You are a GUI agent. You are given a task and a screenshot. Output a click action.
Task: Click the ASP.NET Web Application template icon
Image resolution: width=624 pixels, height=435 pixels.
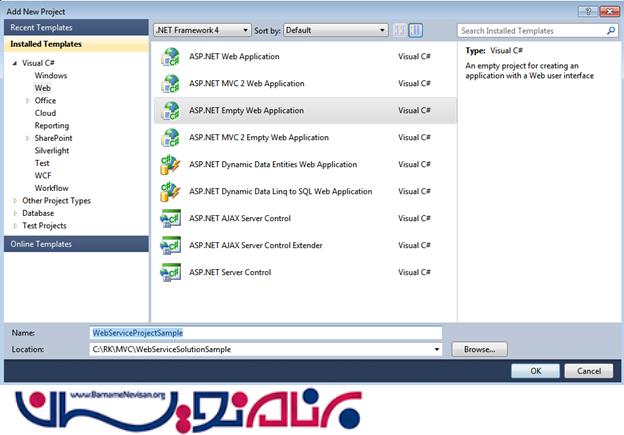coord(171,57)
